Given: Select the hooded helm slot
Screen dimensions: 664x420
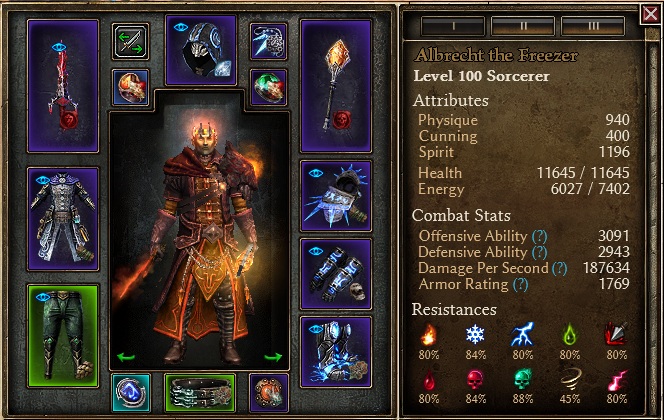Looking at the screenshot, I should pyautogui.click(x=201, y=50).
